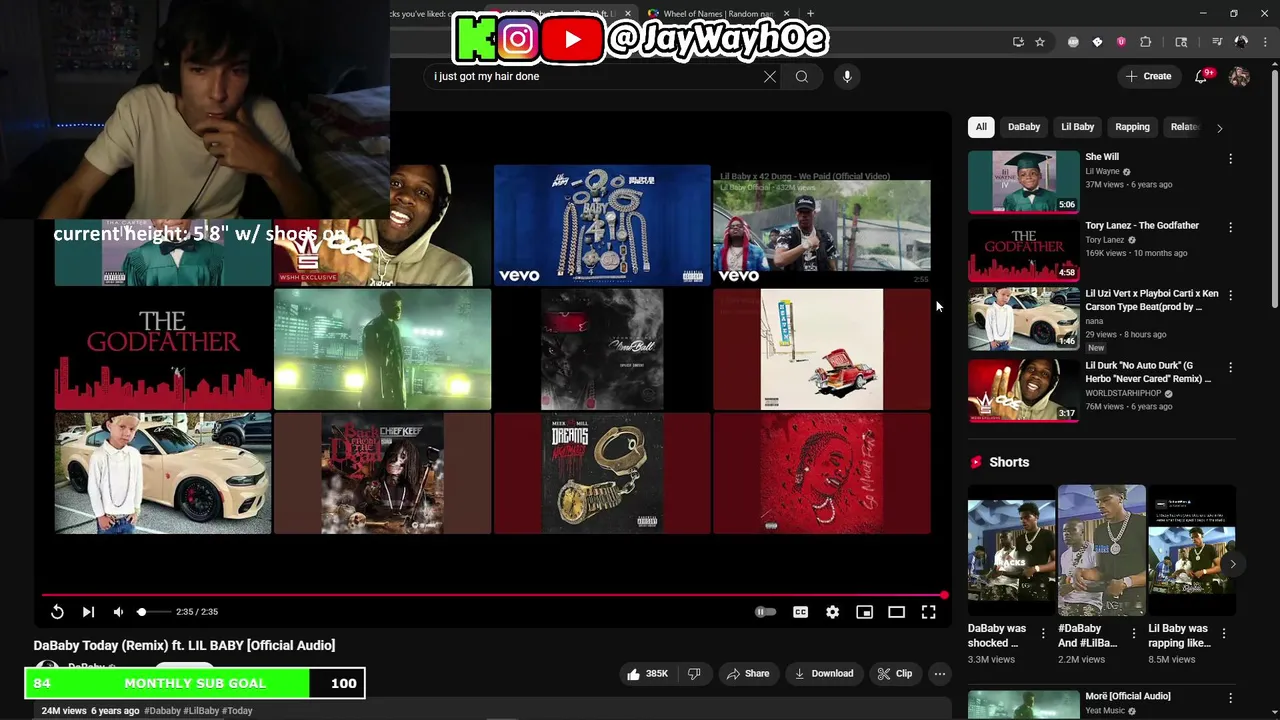
Task: Toggle theater mode
Action: (x=897, y=612)
